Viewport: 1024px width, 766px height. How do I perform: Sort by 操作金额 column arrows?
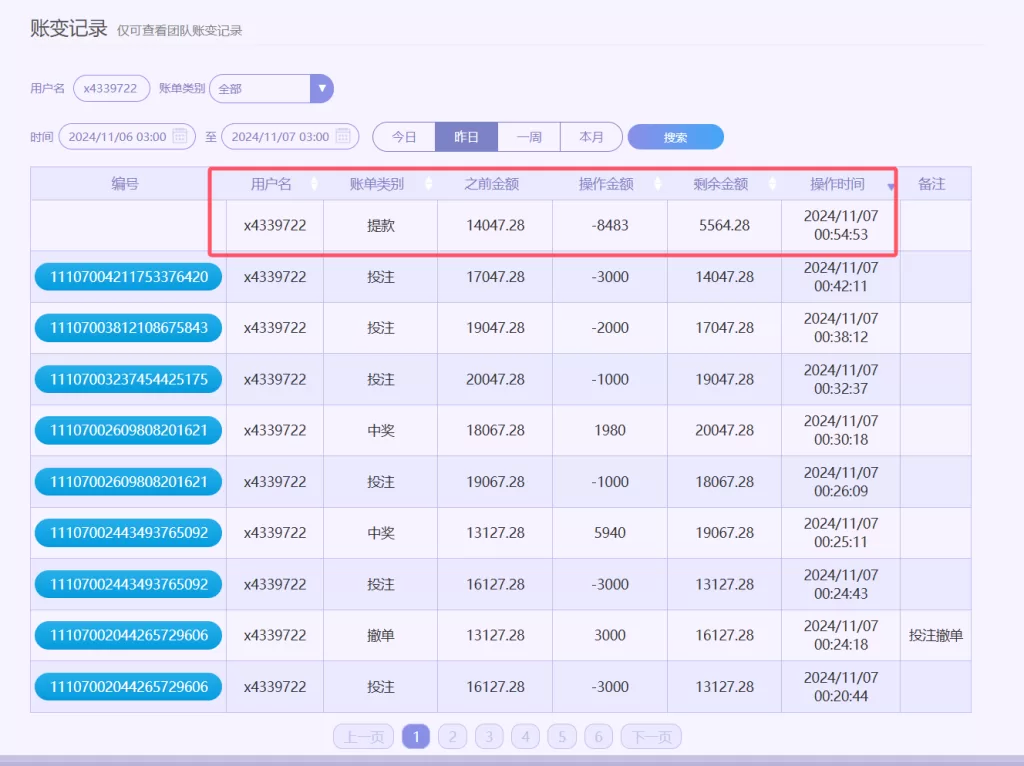point(658,184)
